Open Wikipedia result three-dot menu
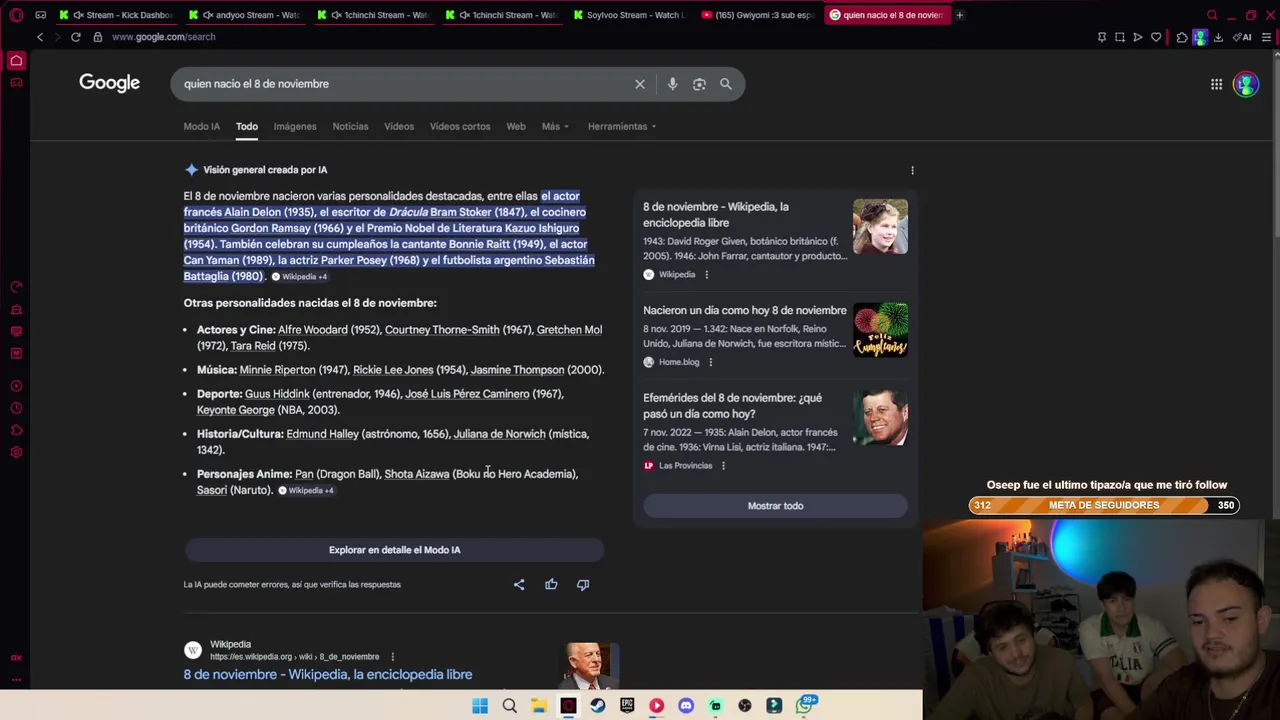The image size is (1280, 720). click(392, 657)
